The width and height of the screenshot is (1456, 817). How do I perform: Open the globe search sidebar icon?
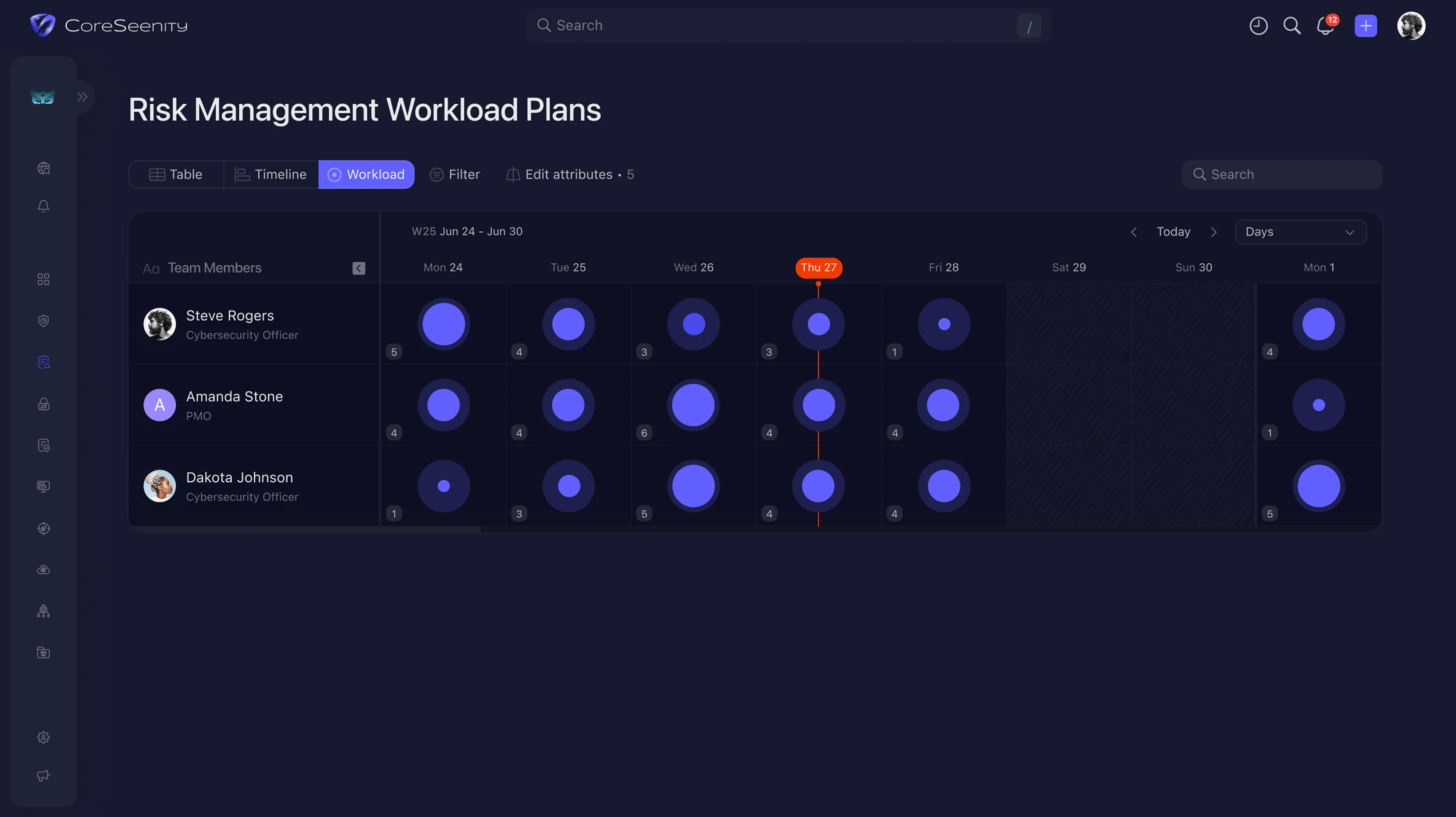click(x=43, y=169)
